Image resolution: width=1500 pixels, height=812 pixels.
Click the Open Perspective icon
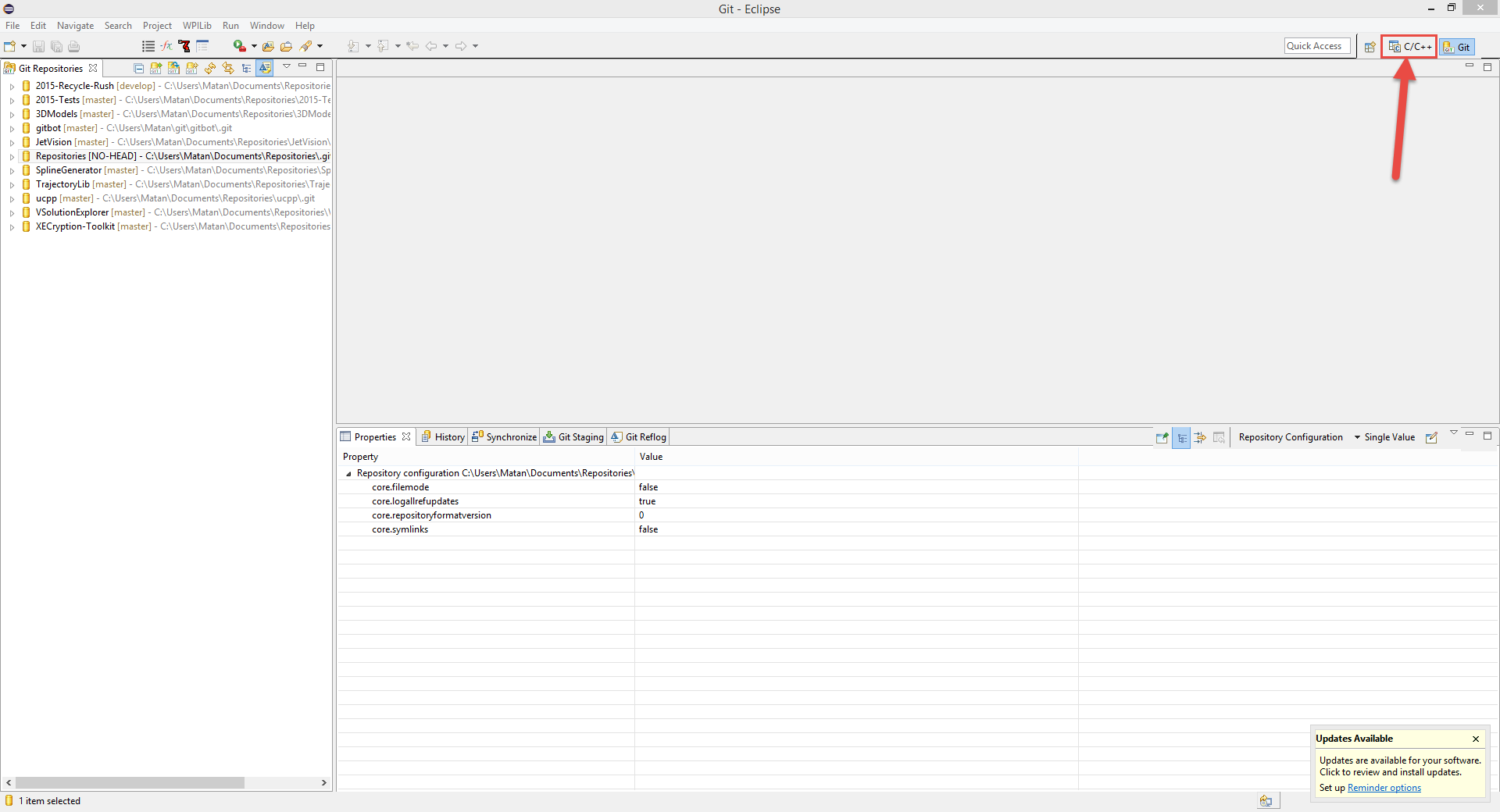pyautogui.click(x=1370, y=47)
